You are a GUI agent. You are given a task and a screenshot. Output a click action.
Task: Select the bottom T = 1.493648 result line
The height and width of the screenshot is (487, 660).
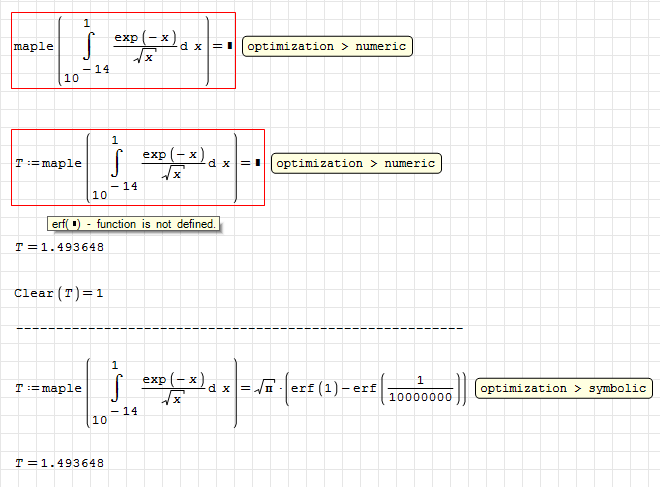[x=60, y=462]
